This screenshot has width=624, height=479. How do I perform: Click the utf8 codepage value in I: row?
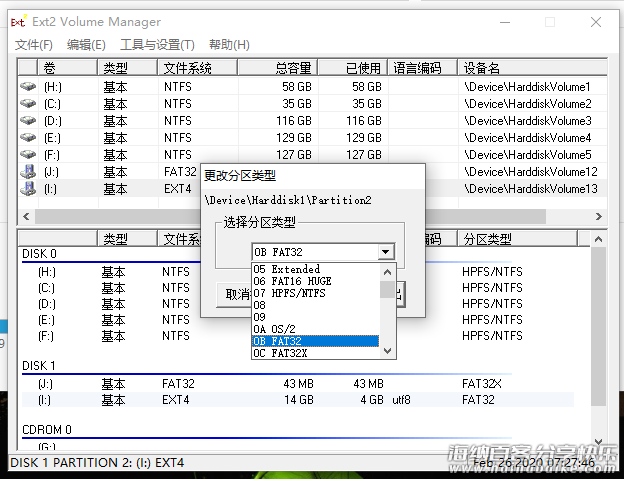(x=401, y=399)
